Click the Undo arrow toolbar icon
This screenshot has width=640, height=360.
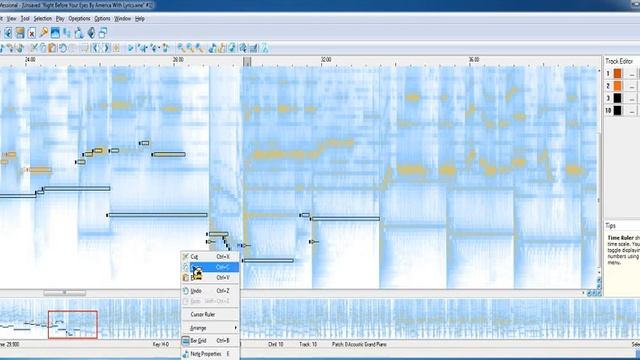coord(62,48)
